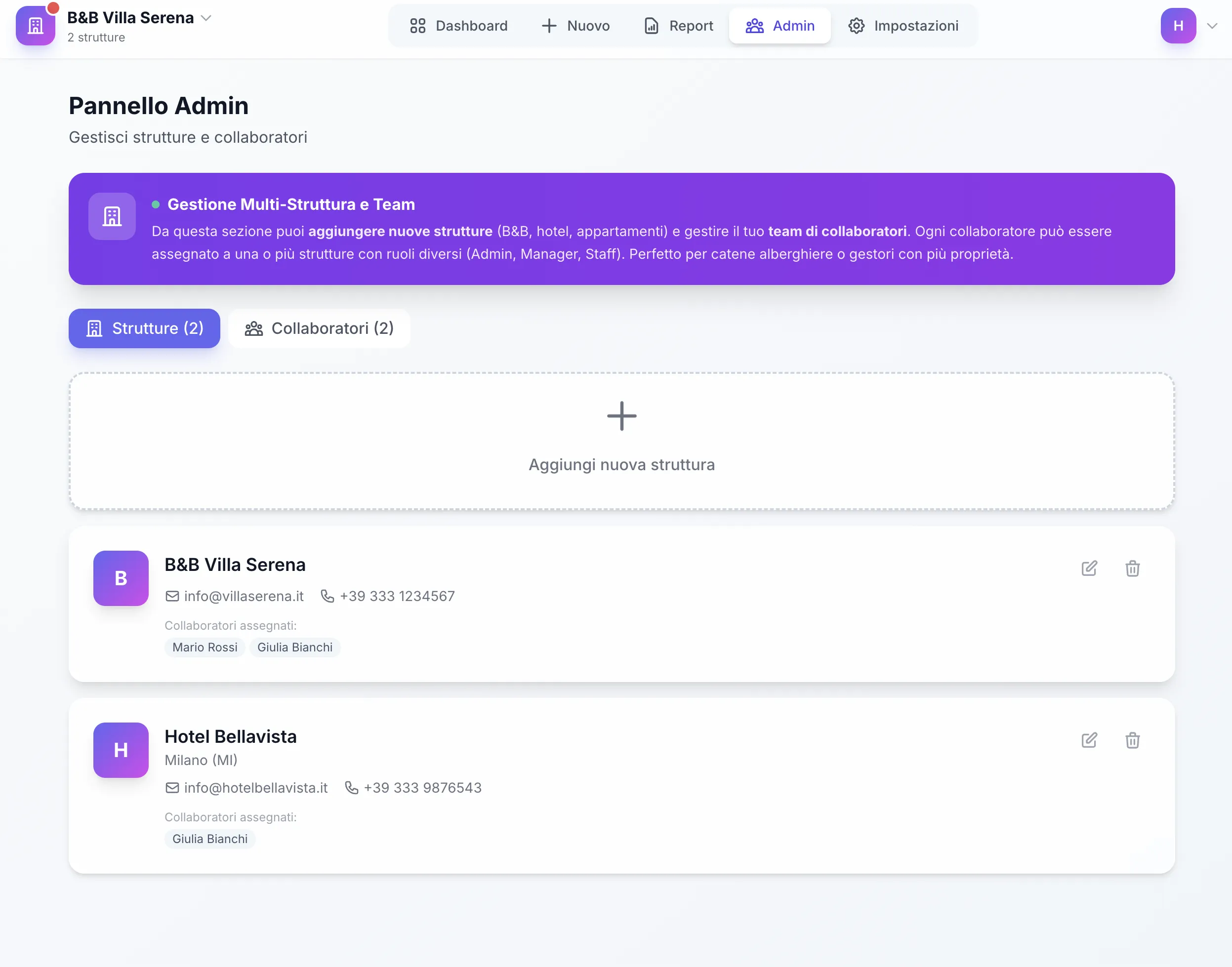
Task: Click the plus icon to add a structure
Action: click(x=621, y=416)
